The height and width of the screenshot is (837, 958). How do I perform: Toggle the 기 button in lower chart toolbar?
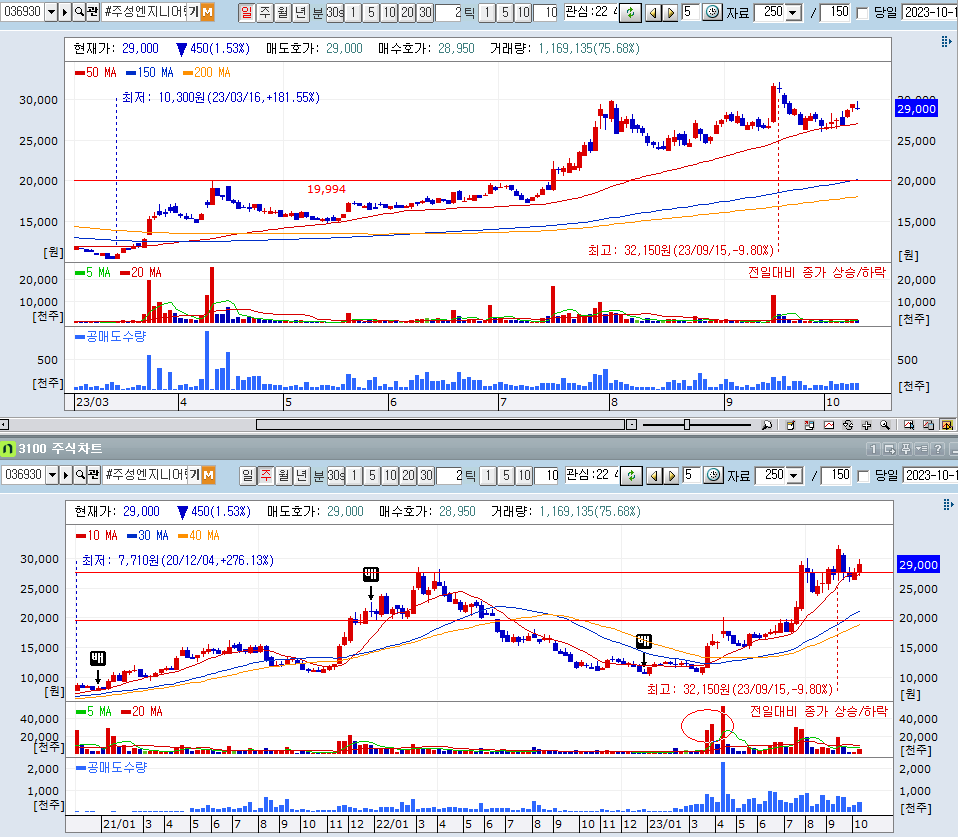[x=195, y=475]
